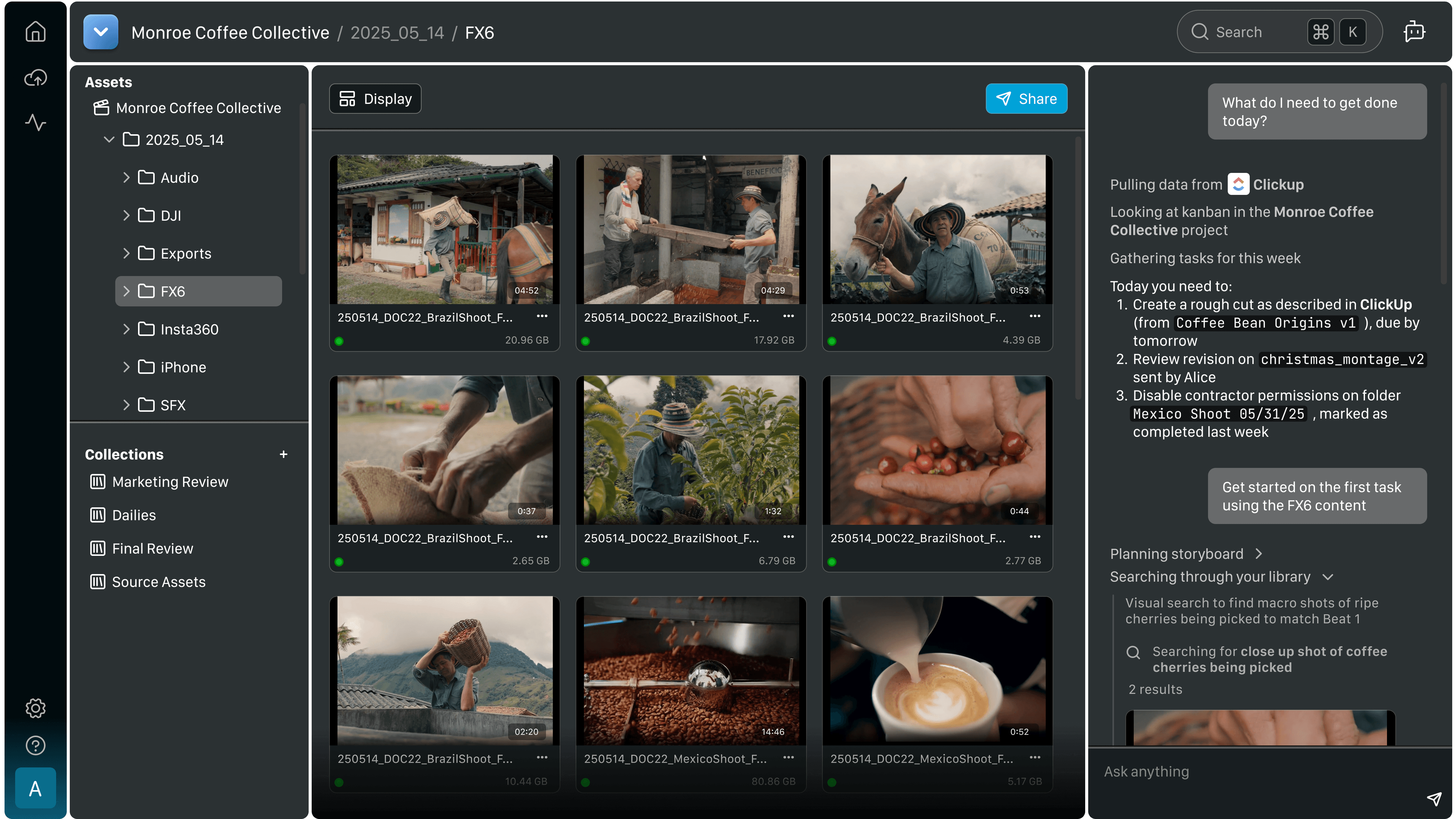Open the activity feed waveform icon
1456x819 pixels.
[x=35, y=122]
